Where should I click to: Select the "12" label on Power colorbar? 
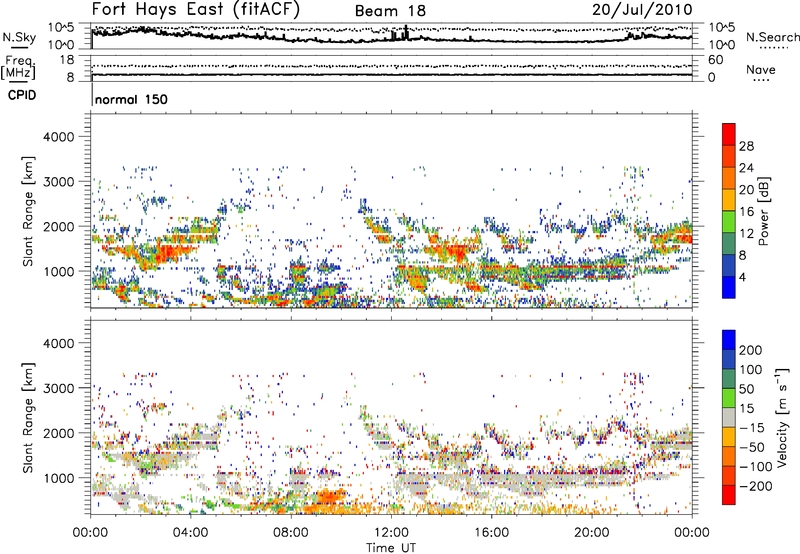coord(746,234)
